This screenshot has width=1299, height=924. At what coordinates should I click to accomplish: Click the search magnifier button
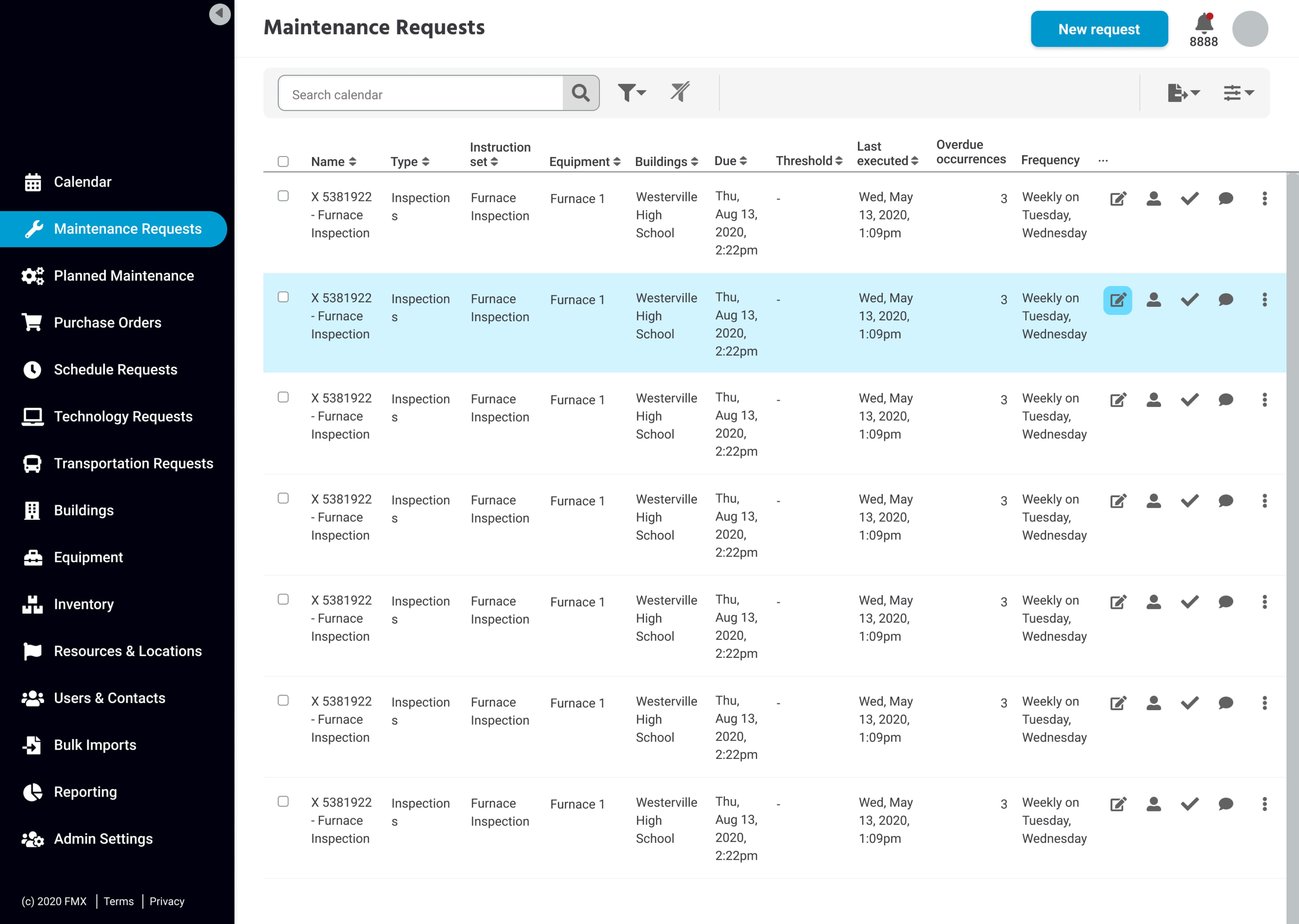(x=580, y=93)
